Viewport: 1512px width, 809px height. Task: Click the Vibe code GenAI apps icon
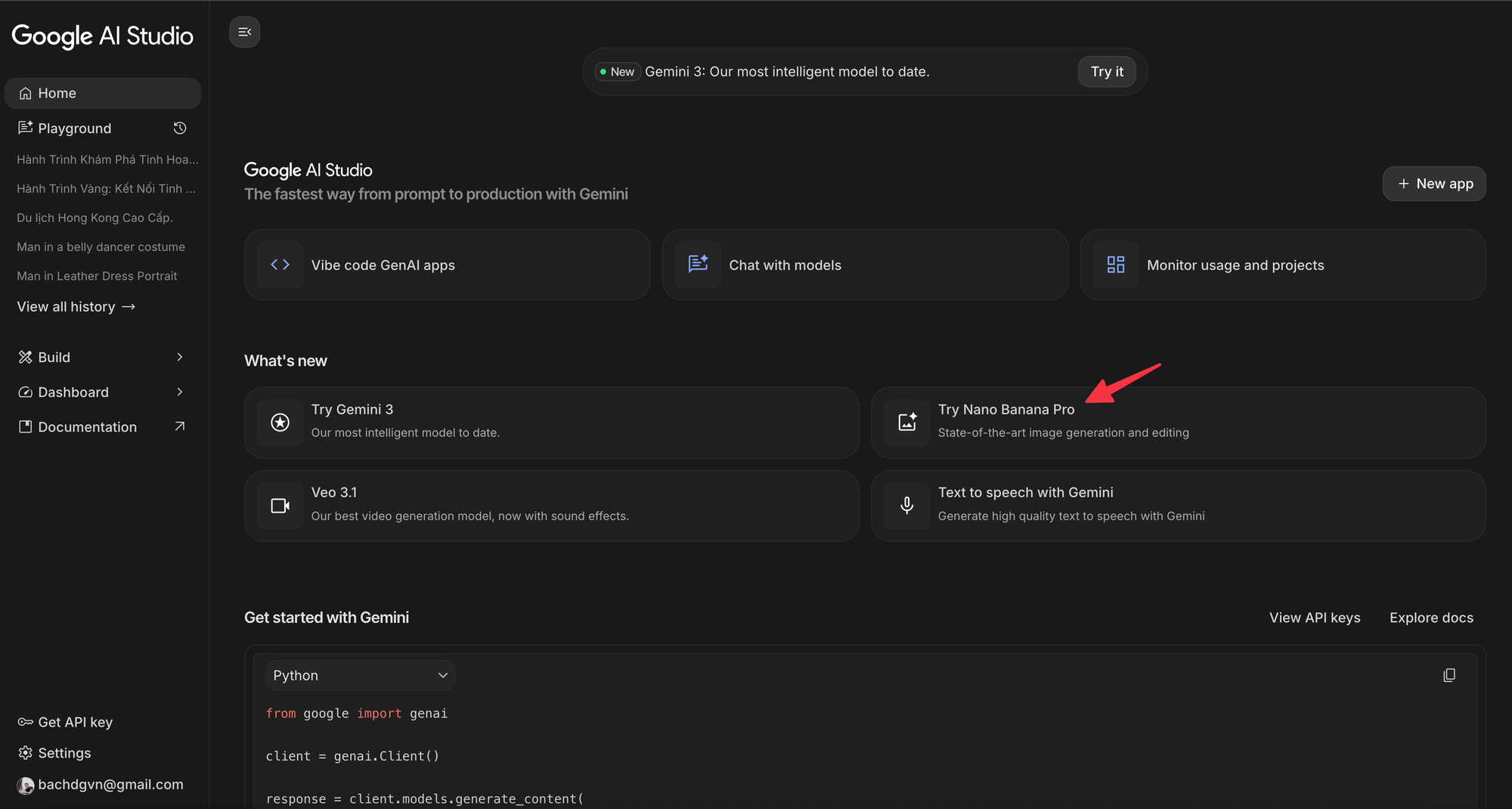tap(280, 265)
